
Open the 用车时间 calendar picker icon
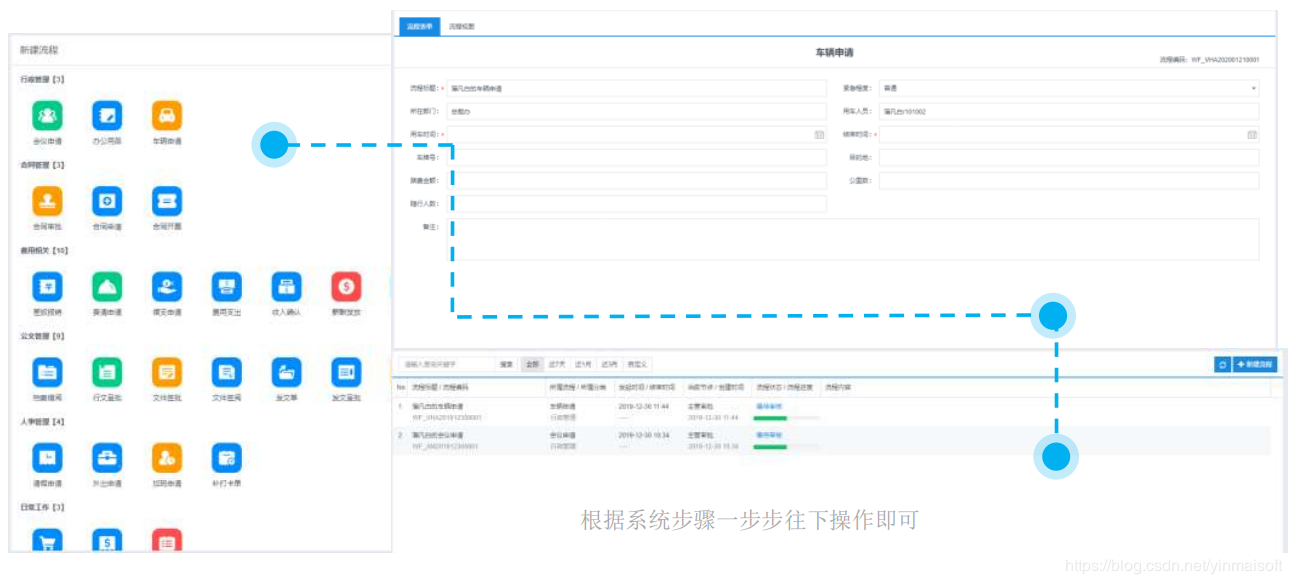point(819,134)
